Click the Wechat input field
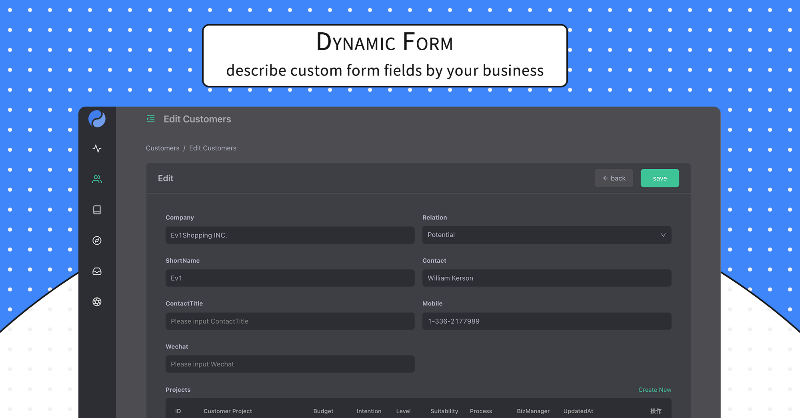 pyautogui.click(x=290, y=364)
